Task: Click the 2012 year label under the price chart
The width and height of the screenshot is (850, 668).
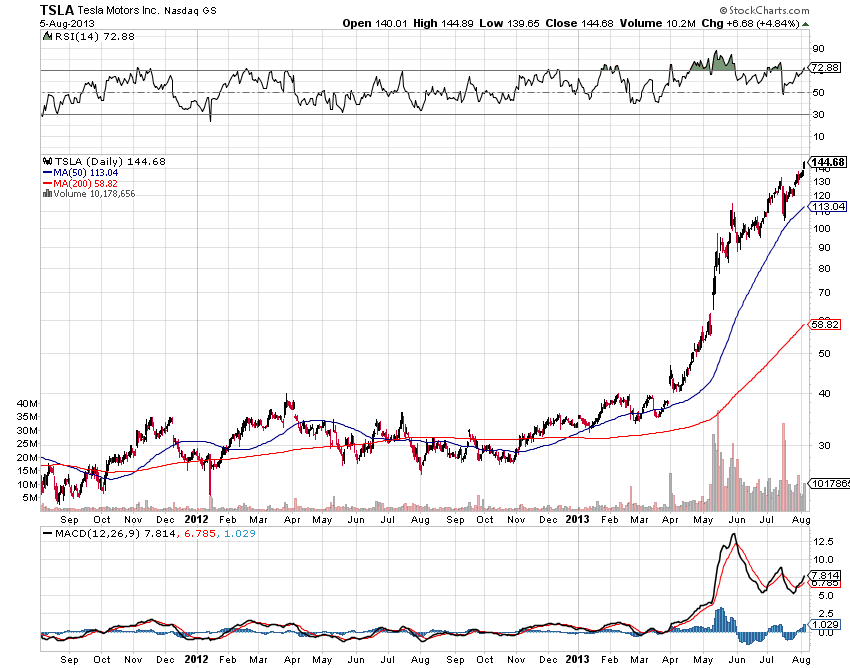Action: (196, 519)
